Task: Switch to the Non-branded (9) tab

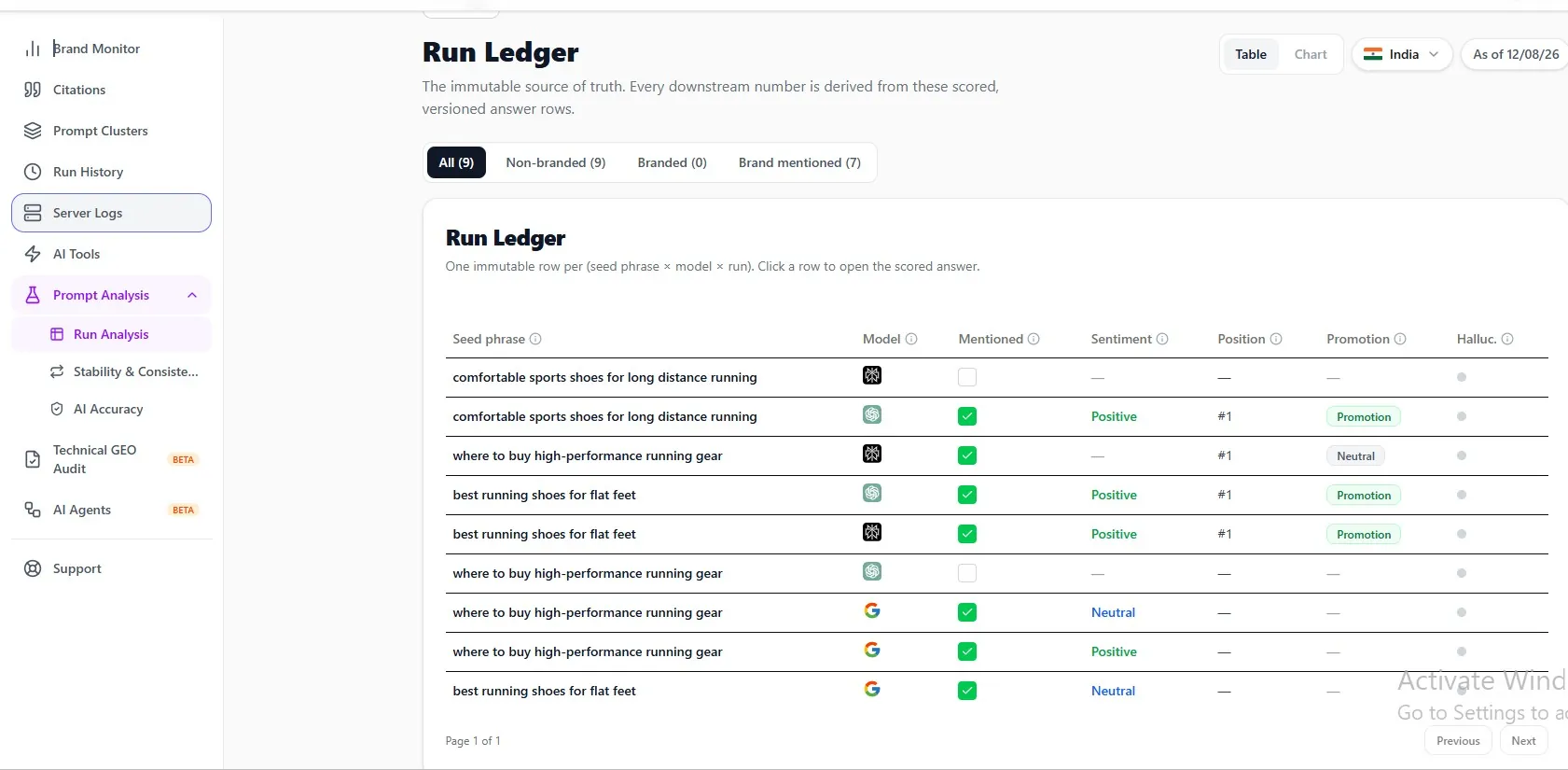Action: click(x=556, y=162)
